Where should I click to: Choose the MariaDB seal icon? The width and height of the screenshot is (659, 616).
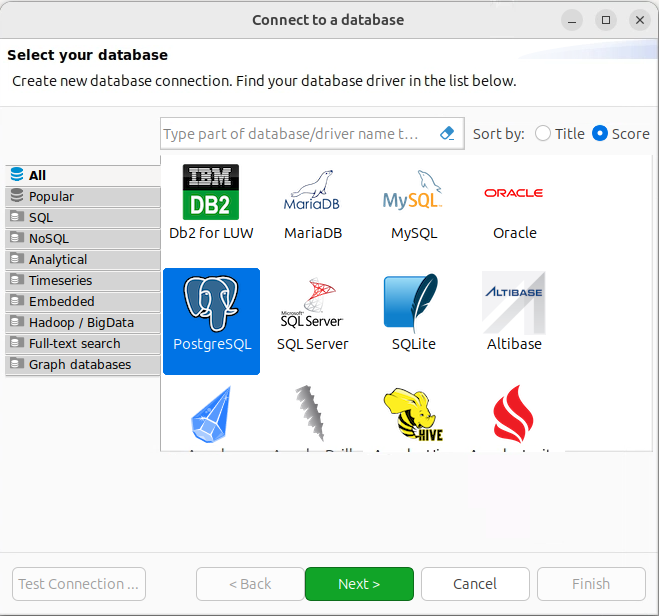coord(312,193)
